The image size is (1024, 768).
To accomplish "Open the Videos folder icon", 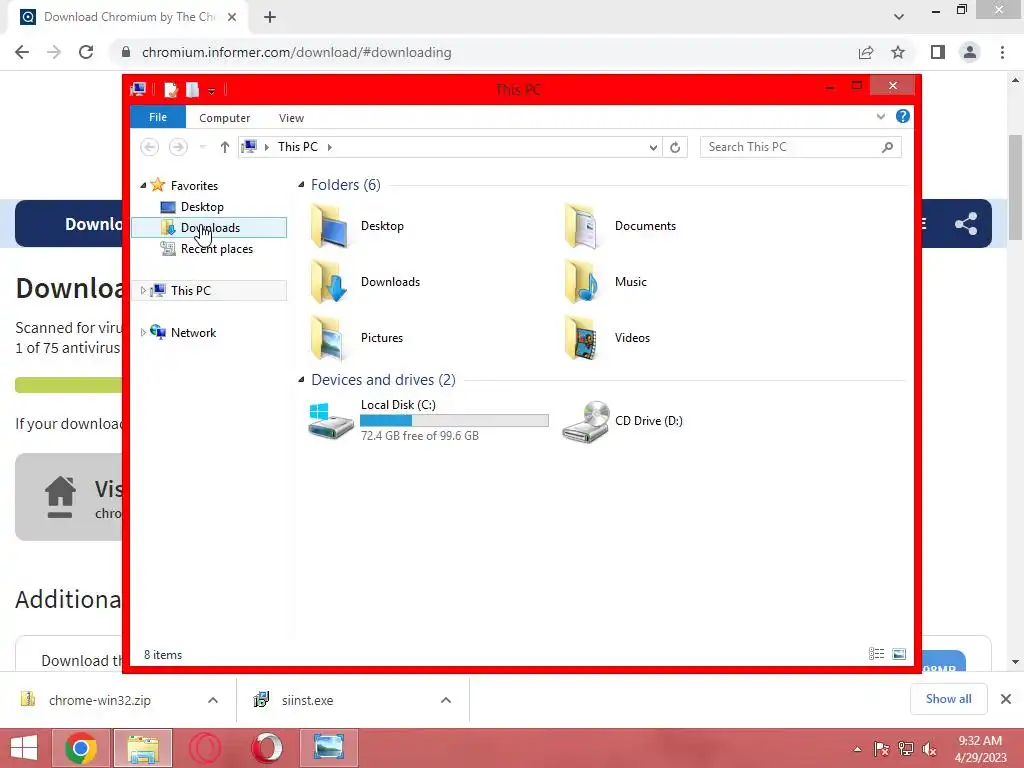I will [582, 338].
